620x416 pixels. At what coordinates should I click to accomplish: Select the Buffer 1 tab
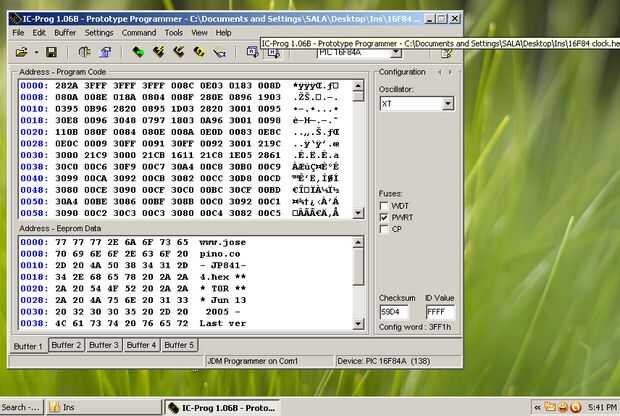click(28, 346)
